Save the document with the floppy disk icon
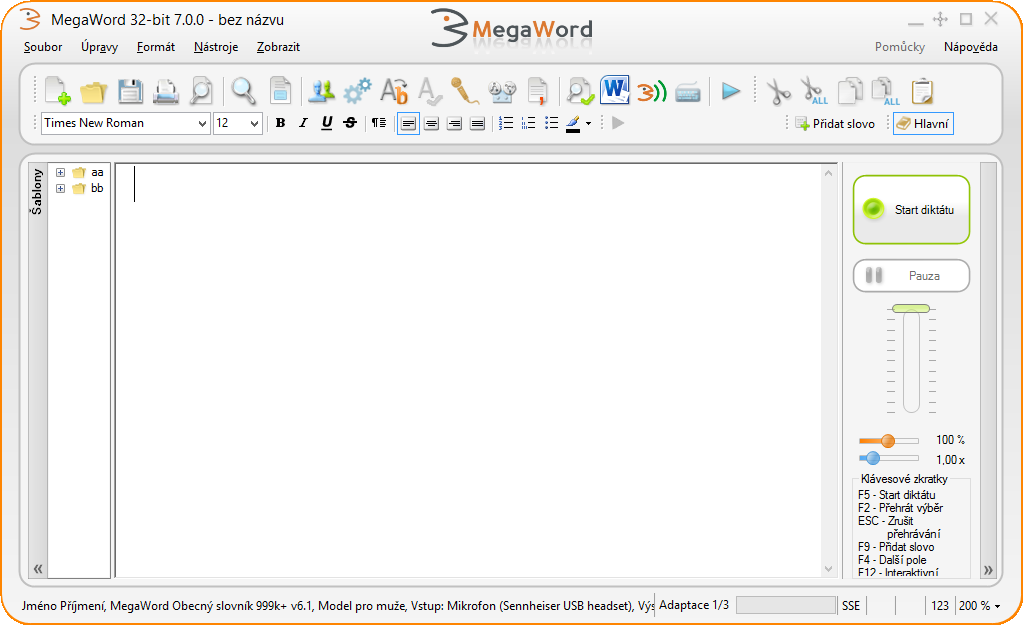 click(x=130, y=91)
